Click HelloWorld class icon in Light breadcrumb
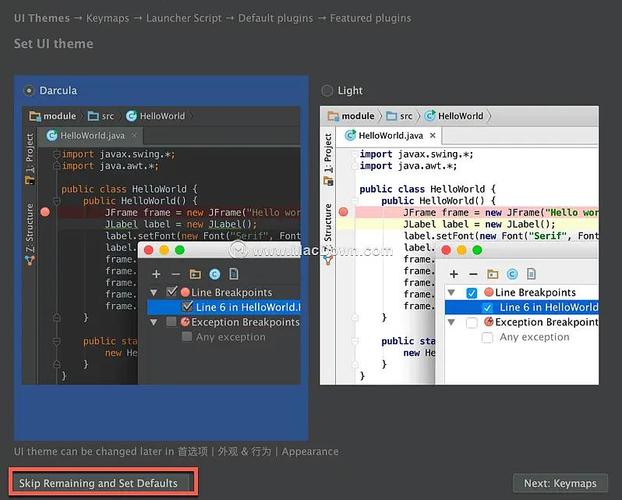The width and height of the screenshot is (622, 500). pyautogui.click(x=430, y=115)
